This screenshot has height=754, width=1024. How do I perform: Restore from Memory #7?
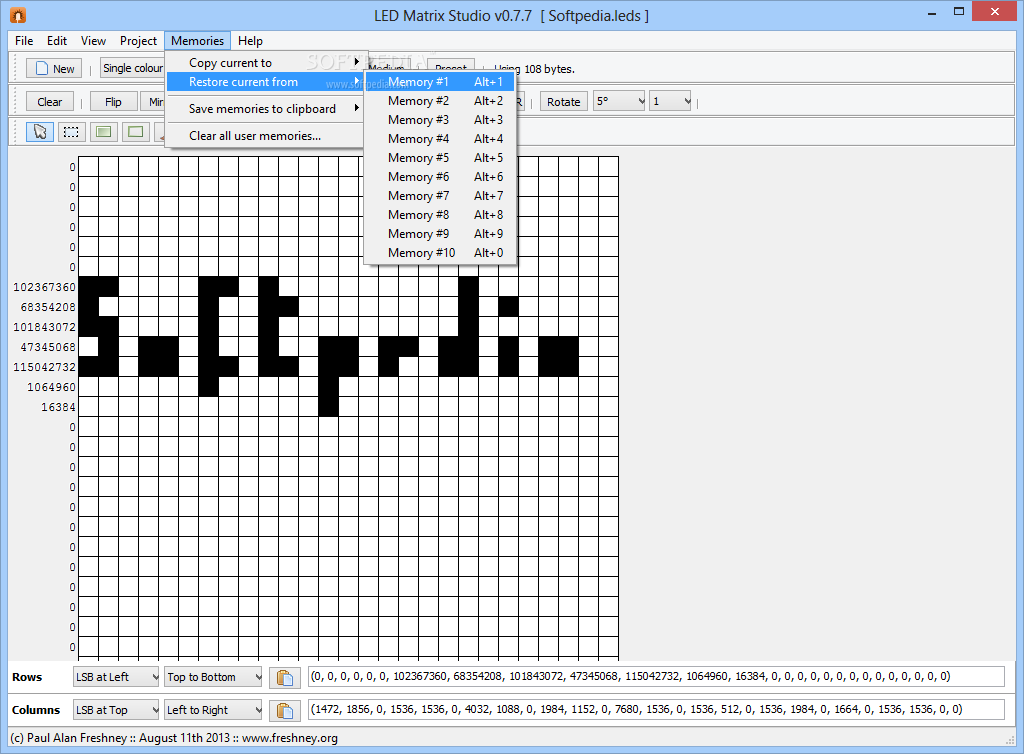pos(440,195)
